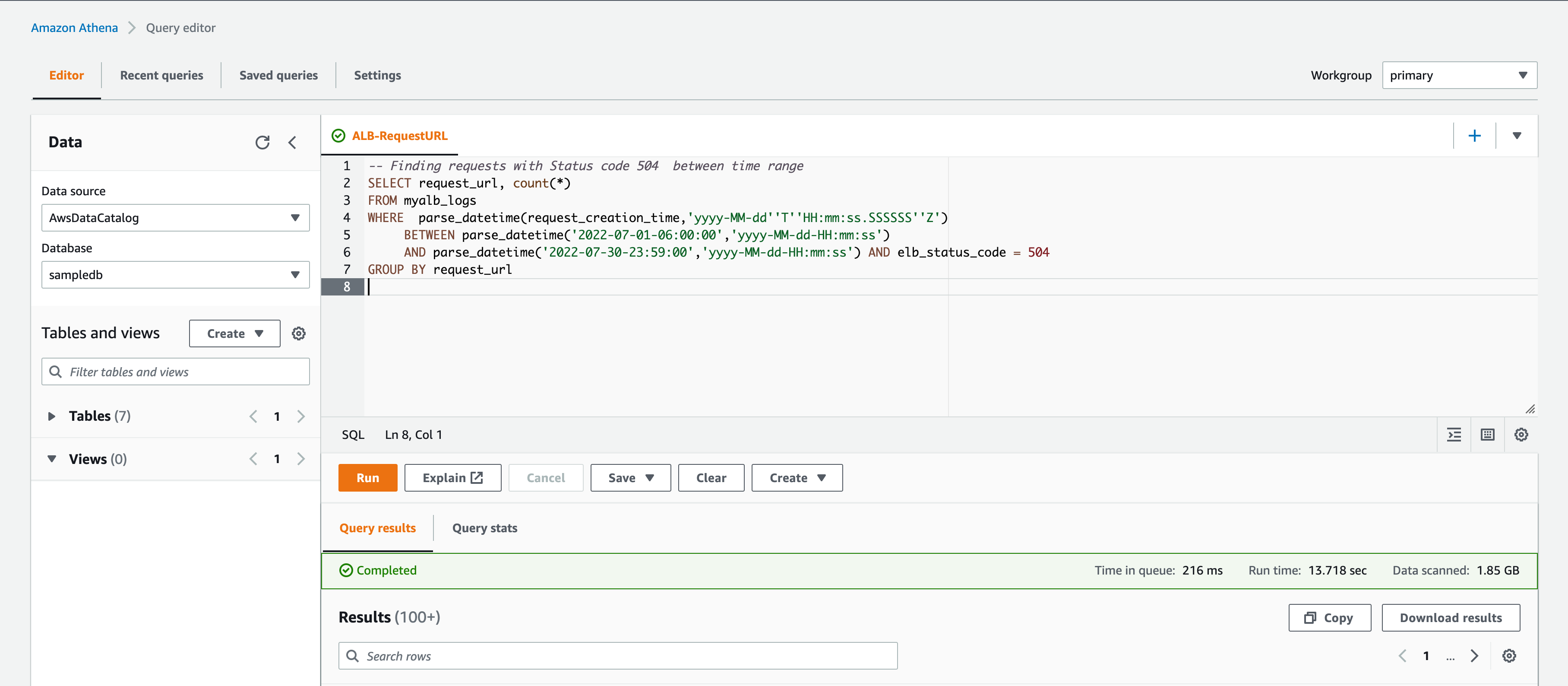Expand the Tables (7) section
The image size is (1568, 686).
pos(52,416)
